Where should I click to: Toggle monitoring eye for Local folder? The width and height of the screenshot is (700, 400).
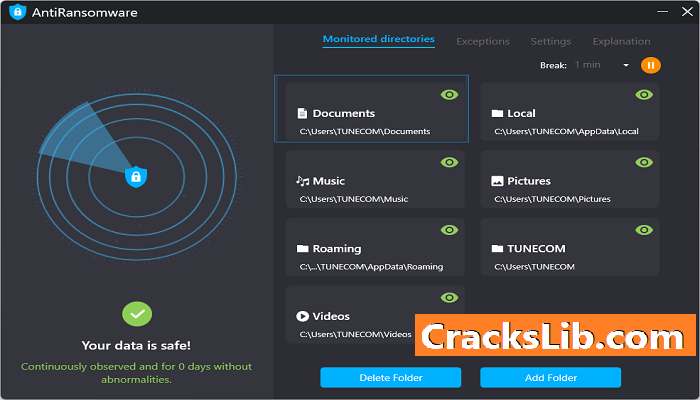pyautogui.click(x=644, y=95)
